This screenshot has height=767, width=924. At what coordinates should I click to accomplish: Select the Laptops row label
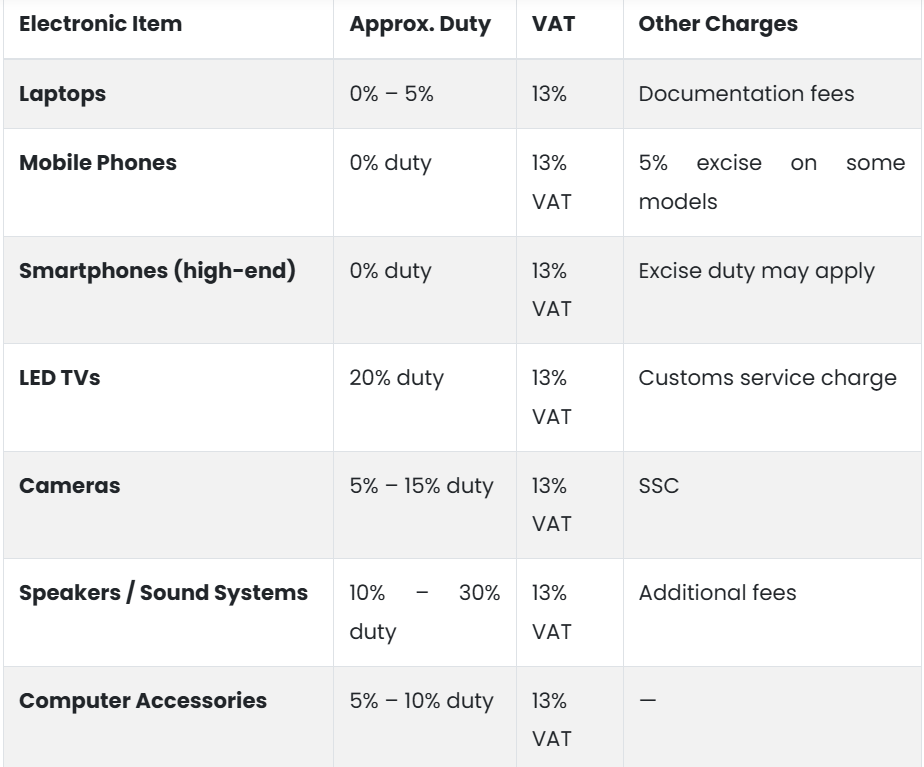point(63,94)
